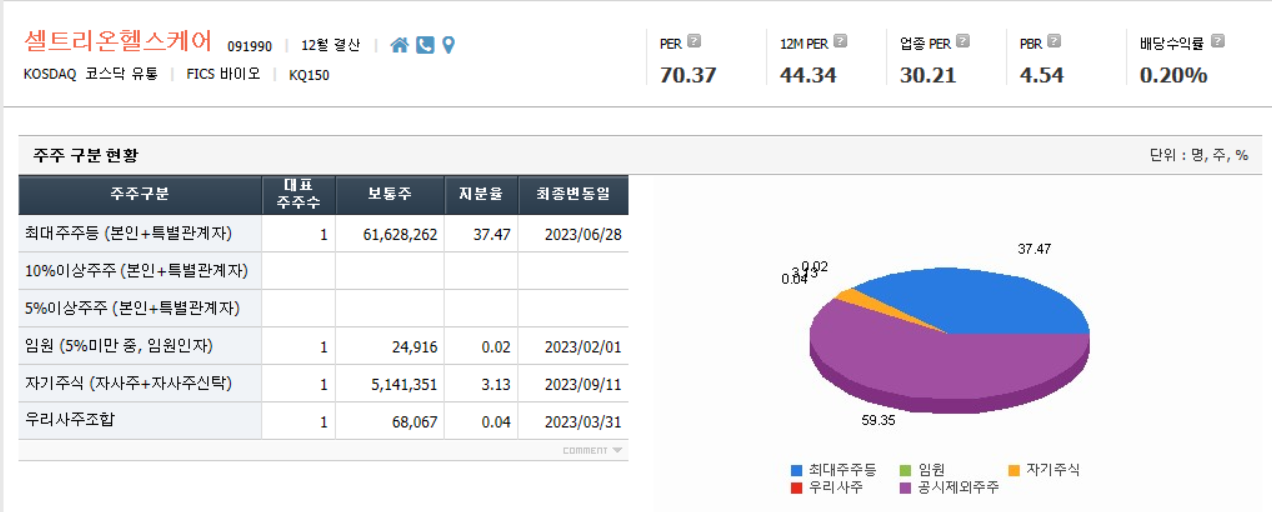Click the 2023/02/01 date cell

573,347
